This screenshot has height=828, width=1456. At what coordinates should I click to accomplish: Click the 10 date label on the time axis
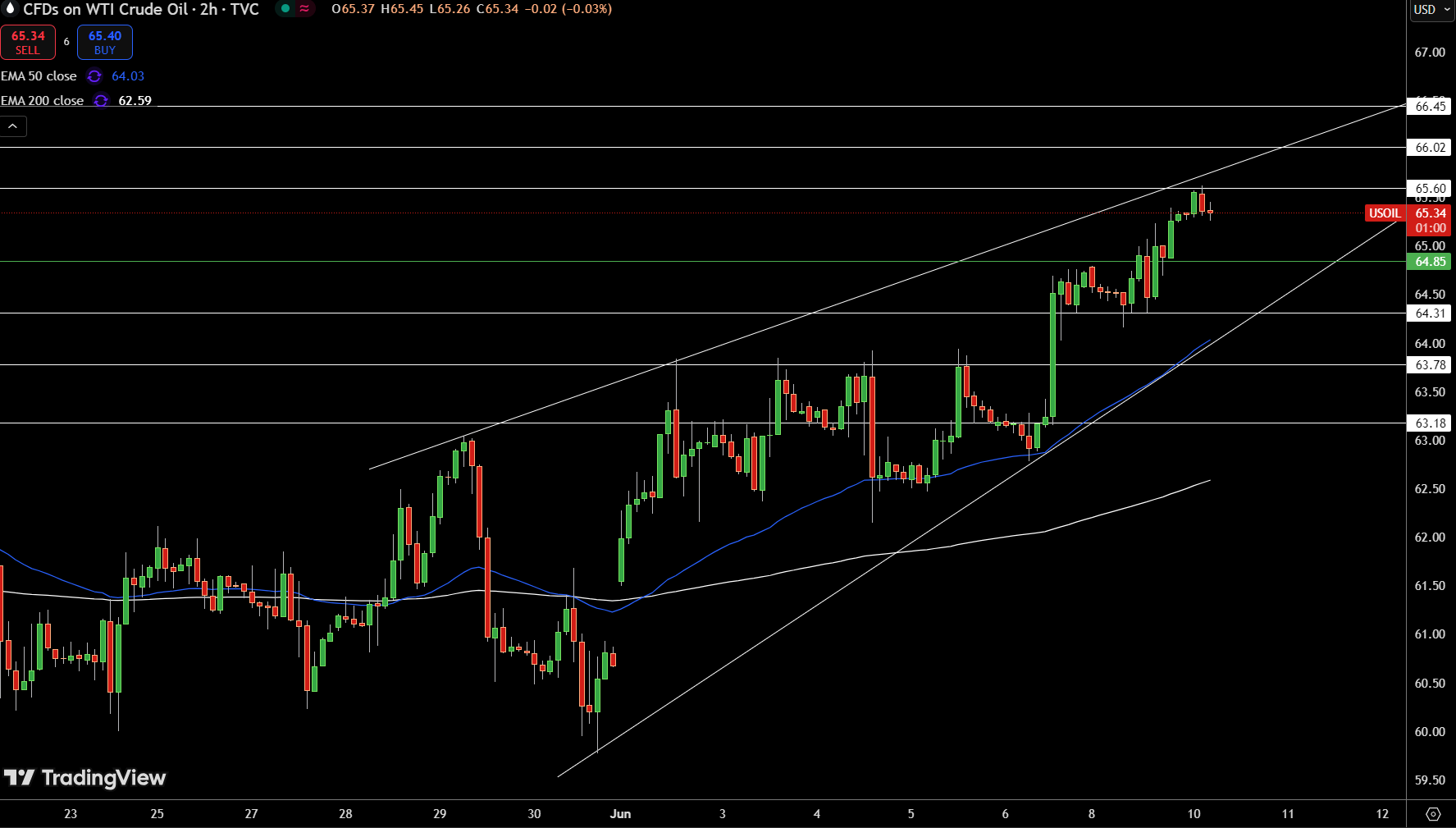(1194, 814)
